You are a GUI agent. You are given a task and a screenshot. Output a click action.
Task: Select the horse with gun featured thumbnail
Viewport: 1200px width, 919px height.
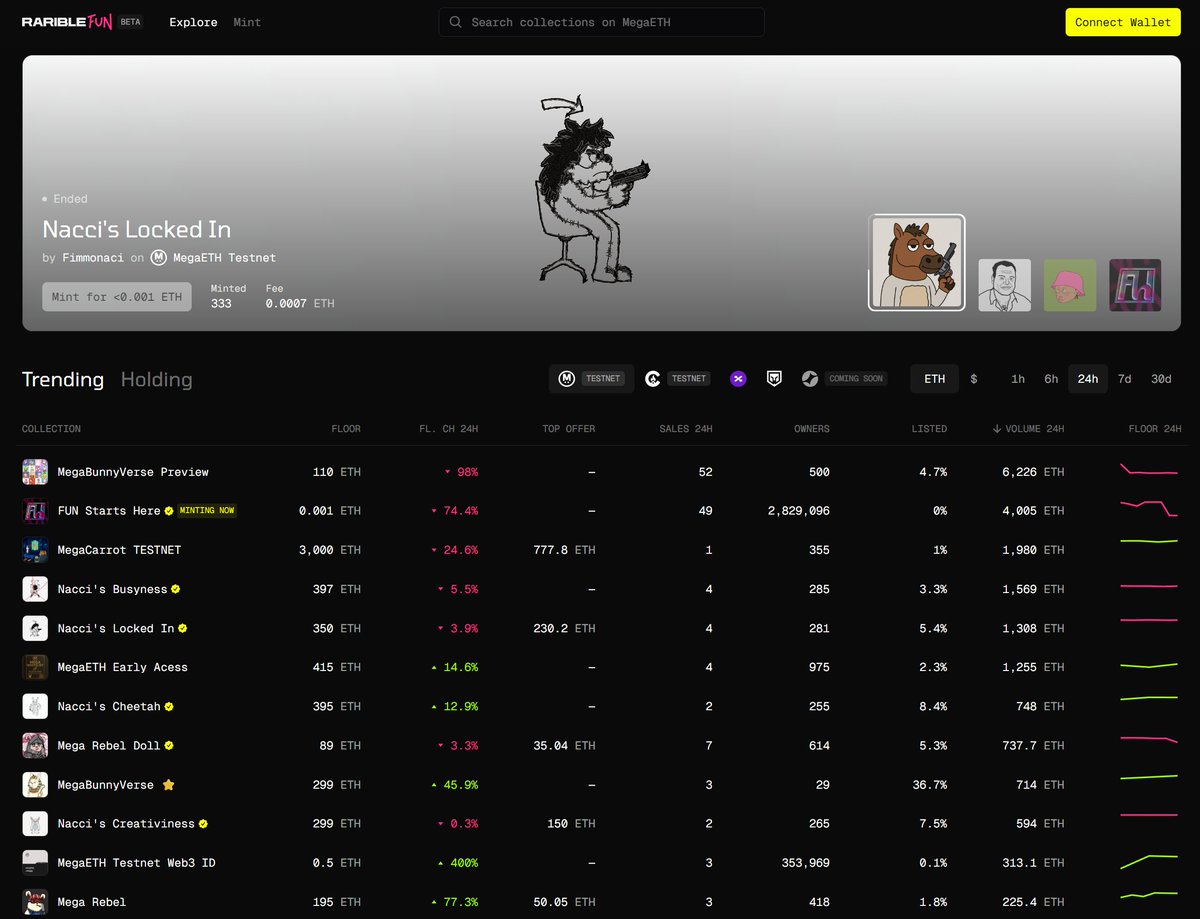pyautogui.click(x=917, y=263)
